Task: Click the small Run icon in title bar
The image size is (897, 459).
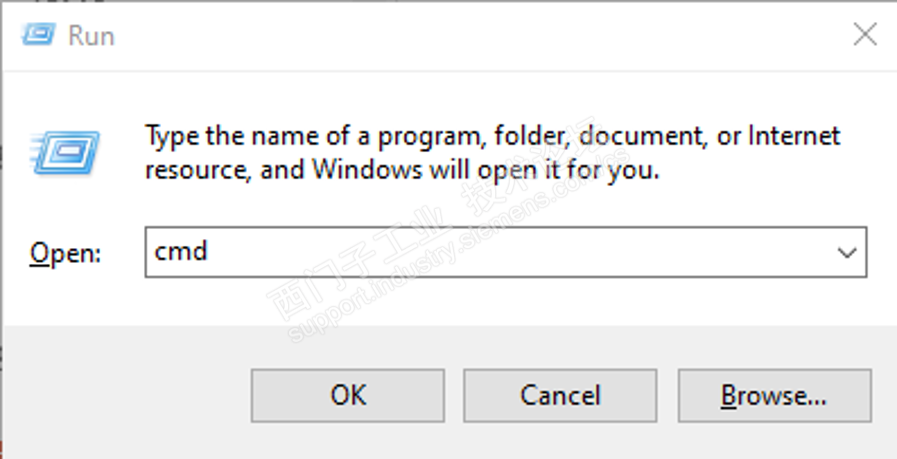Action: coord(39,35)
